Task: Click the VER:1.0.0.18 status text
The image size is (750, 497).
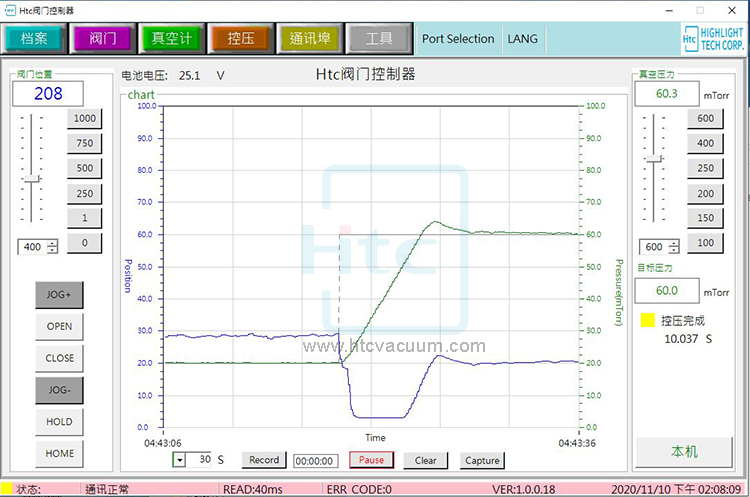Action: (524, 489)
